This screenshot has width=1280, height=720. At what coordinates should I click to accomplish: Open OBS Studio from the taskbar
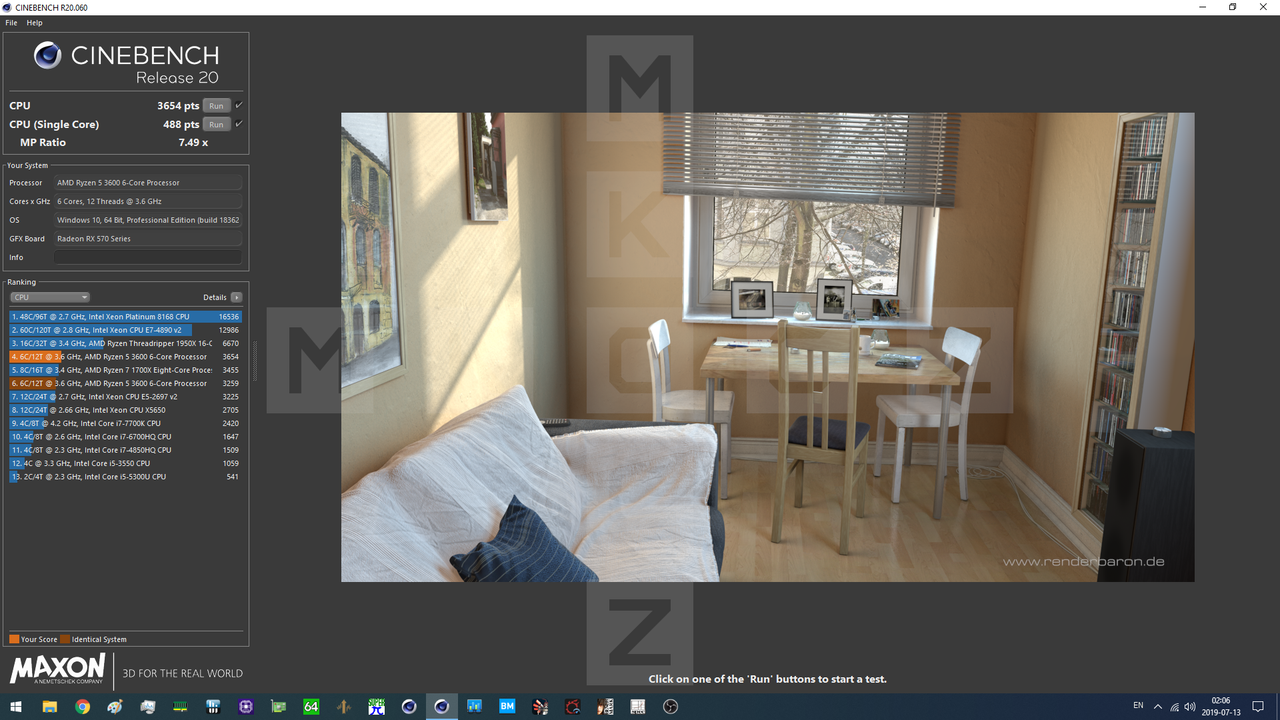[671, 706]
